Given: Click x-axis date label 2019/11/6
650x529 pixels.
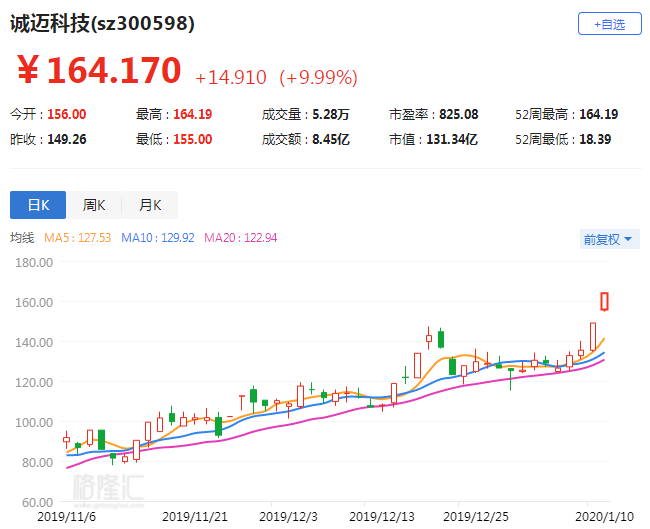Looking at the screenshot, I should (x=66, y=517).
